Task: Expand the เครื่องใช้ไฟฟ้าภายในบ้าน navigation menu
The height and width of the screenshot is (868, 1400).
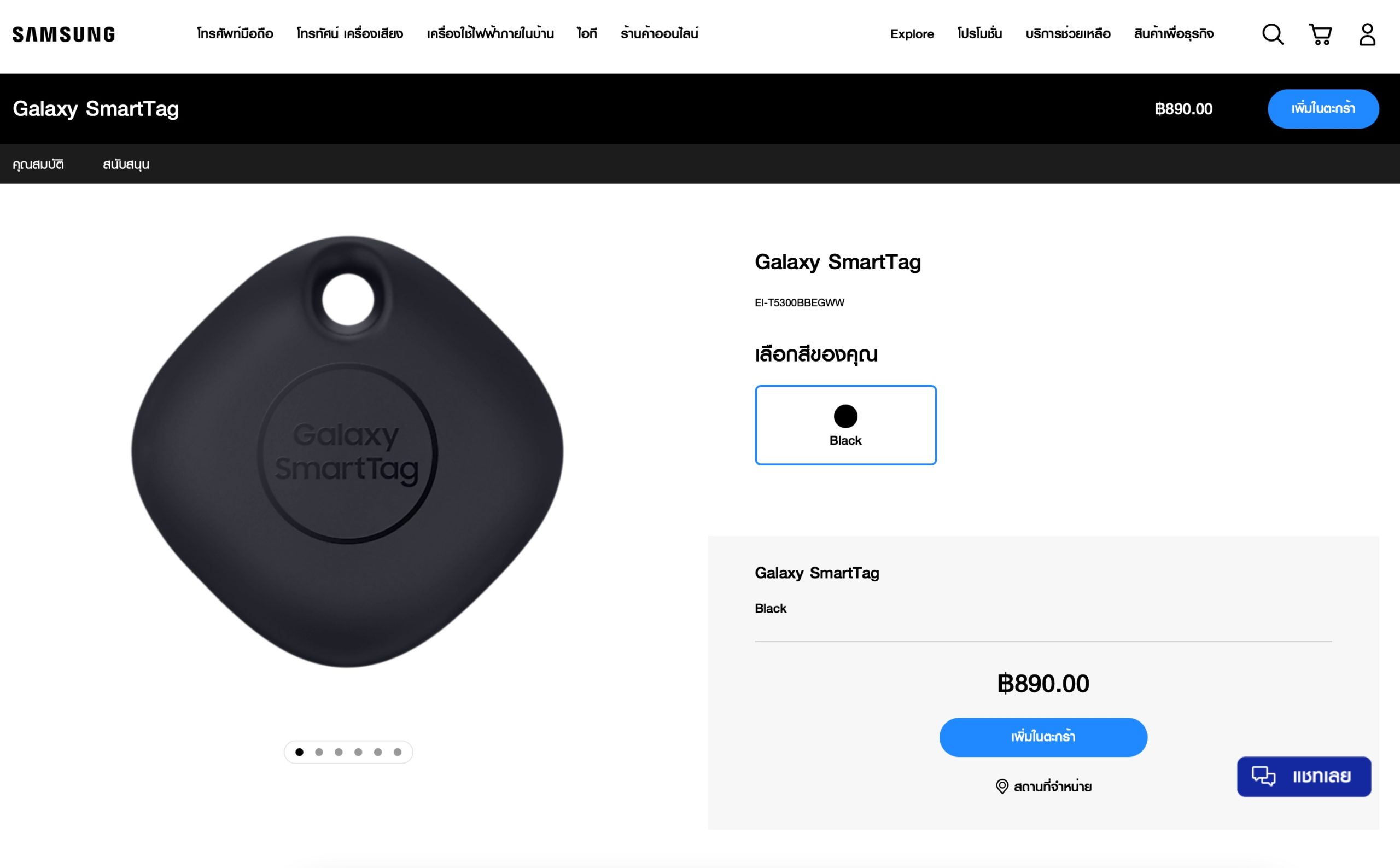Action: (490, 34)
